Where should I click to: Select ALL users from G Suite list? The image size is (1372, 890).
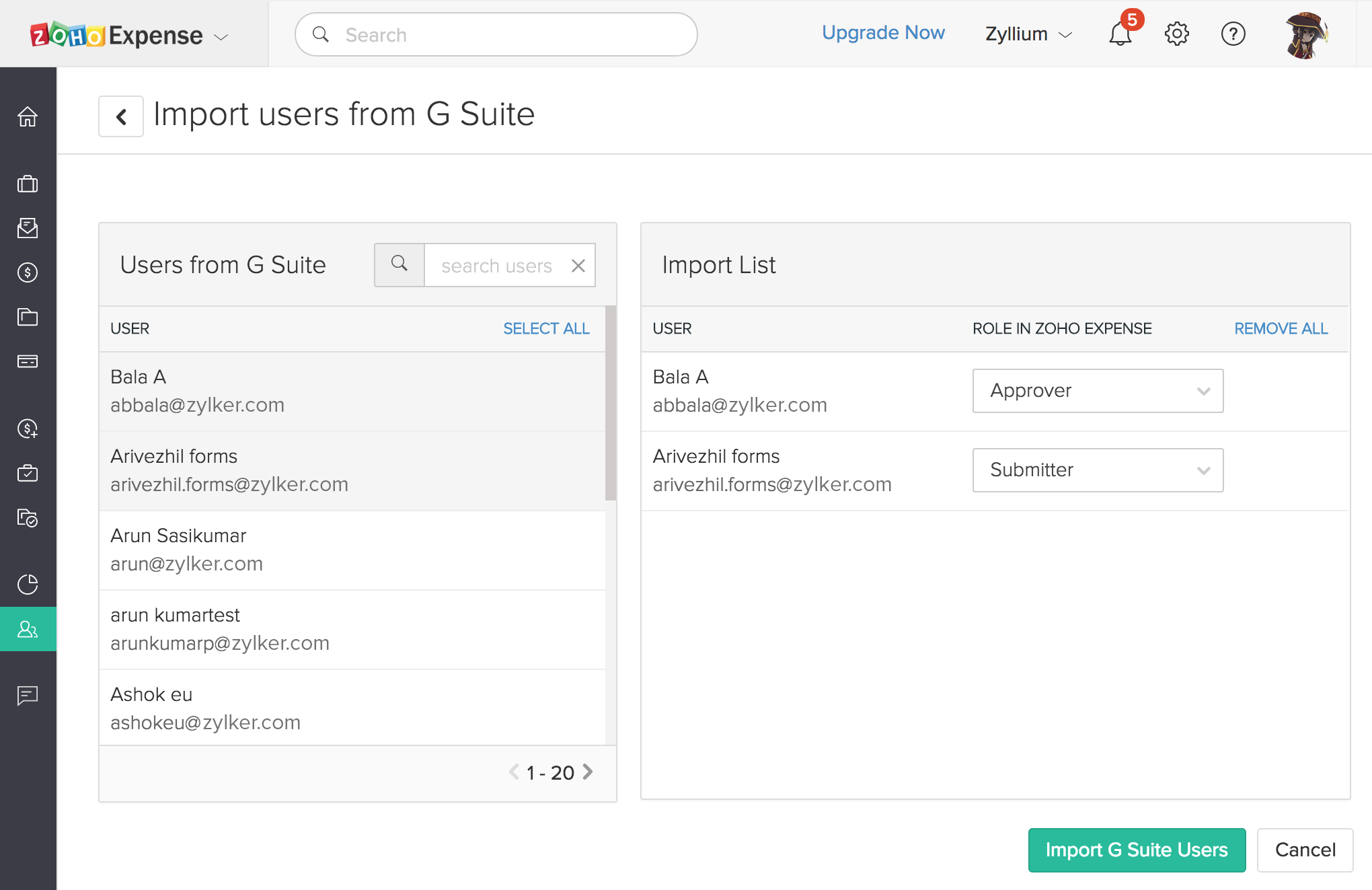pos(547,328)
